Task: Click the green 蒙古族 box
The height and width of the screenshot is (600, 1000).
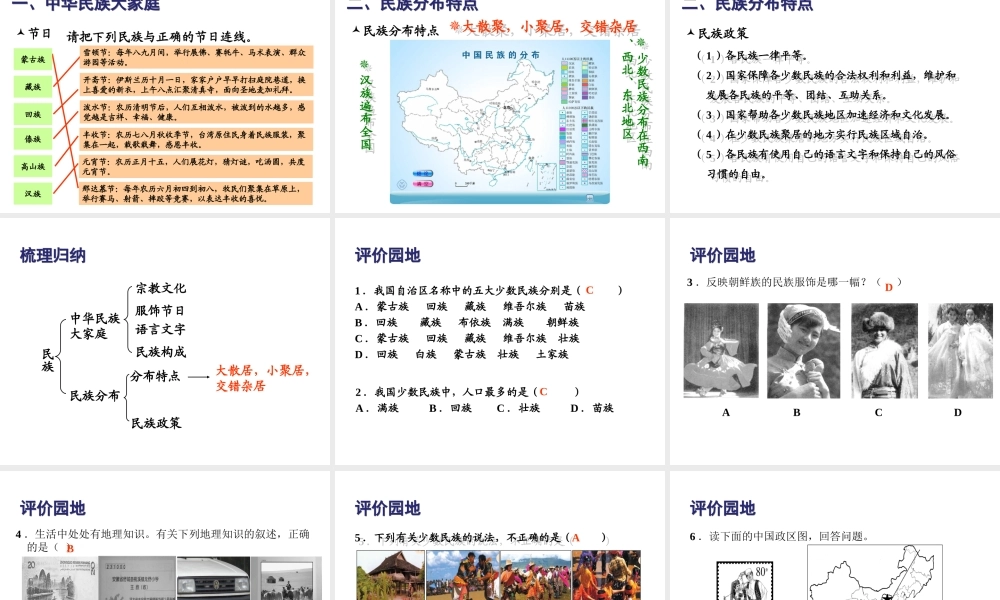Action: (33, 59)
